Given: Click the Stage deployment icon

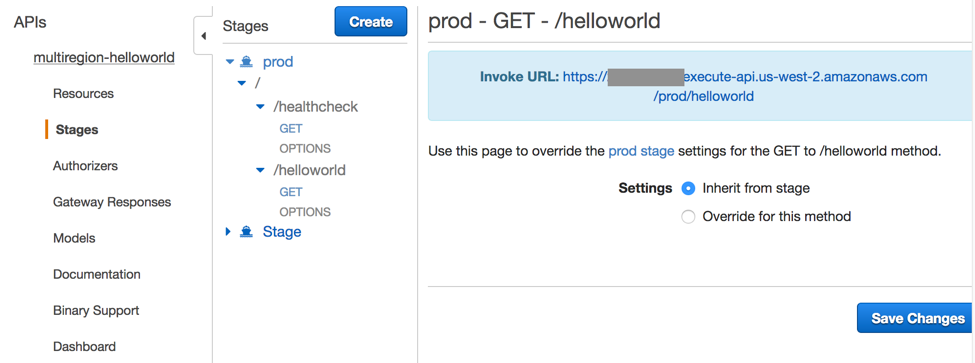Looking at the screenshot, I should [247, 232].
